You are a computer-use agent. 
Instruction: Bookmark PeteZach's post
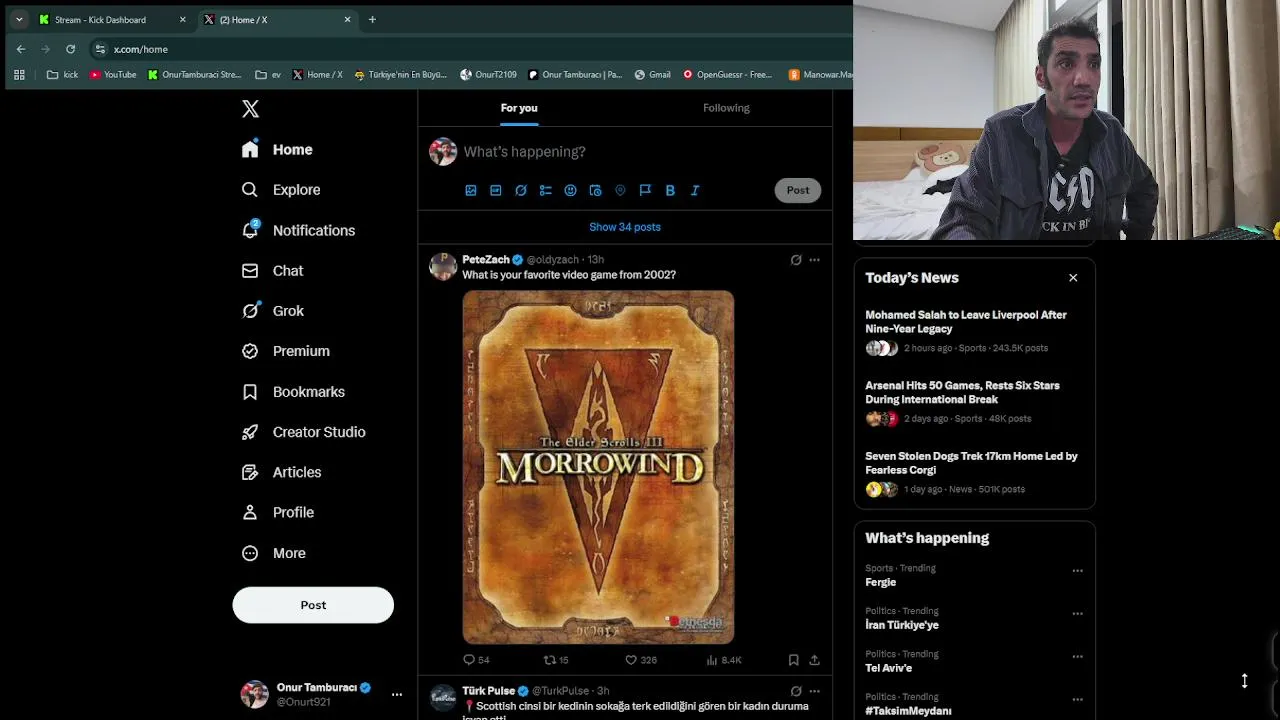(x=793, y=660)
